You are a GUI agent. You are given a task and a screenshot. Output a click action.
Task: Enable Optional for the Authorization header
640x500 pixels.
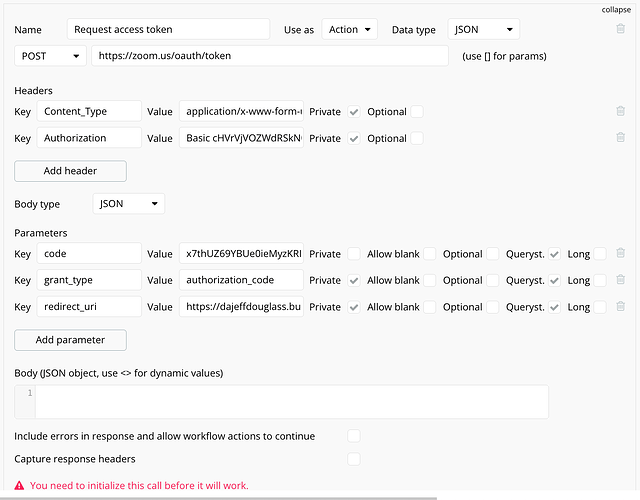coord(417,138)
